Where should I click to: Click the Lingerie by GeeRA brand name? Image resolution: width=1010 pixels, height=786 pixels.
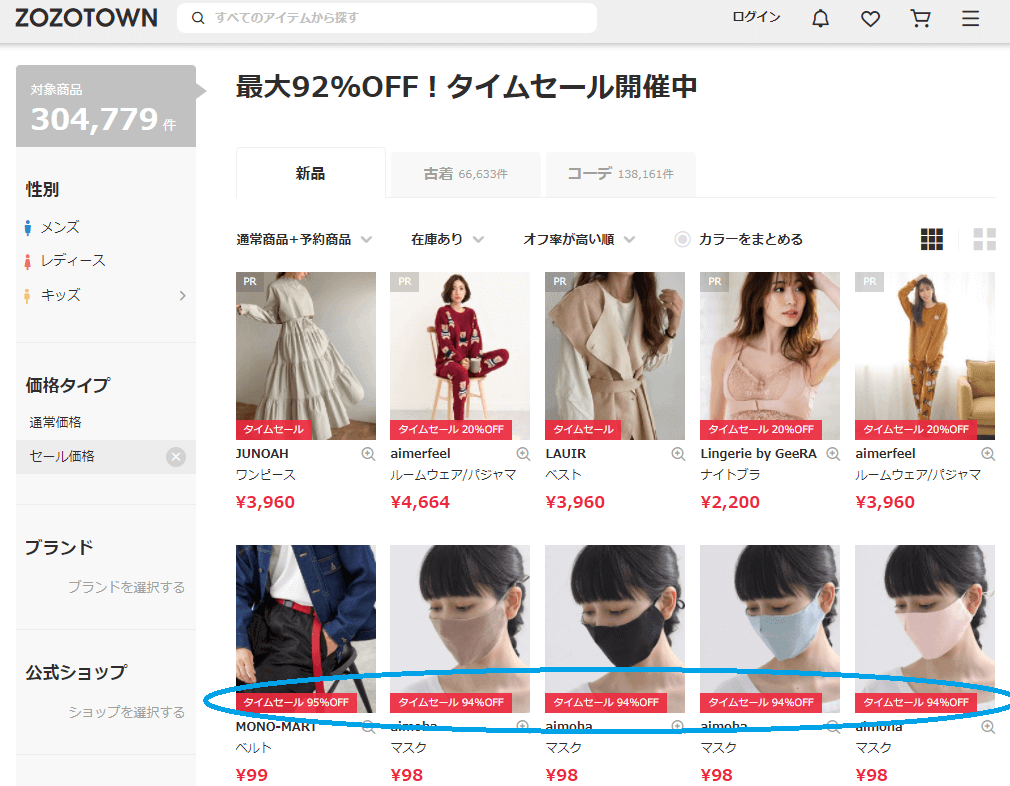(759, 454)
